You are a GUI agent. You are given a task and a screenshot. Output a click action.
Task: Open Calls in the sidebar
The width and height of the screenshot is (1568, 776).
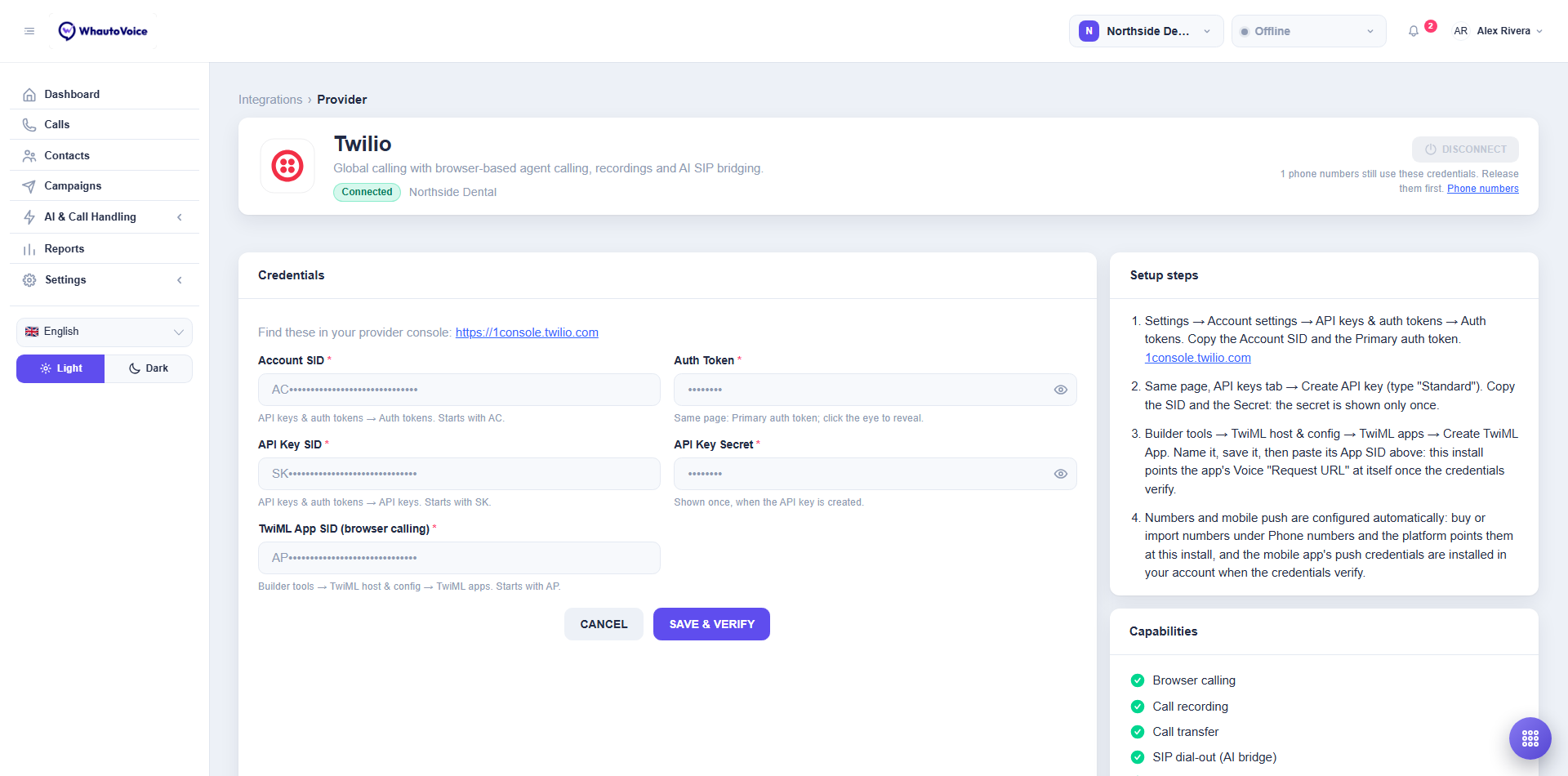(105, 125)
